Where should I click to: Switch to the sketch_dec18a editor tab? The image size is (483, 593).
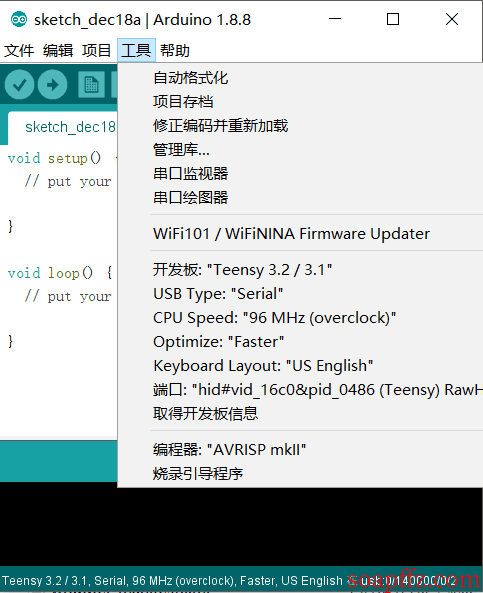[x=63, y=127]
